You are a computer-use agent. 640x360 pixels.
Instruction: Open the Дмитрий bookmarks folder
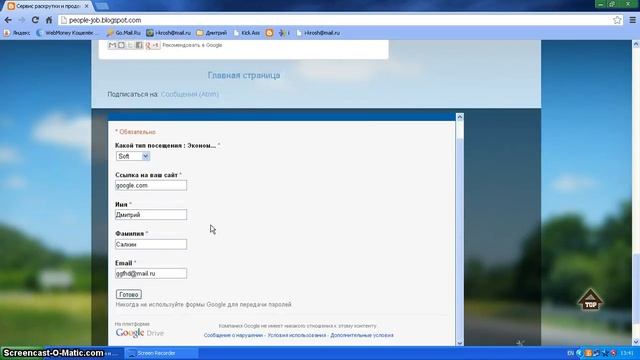[211, 33]
